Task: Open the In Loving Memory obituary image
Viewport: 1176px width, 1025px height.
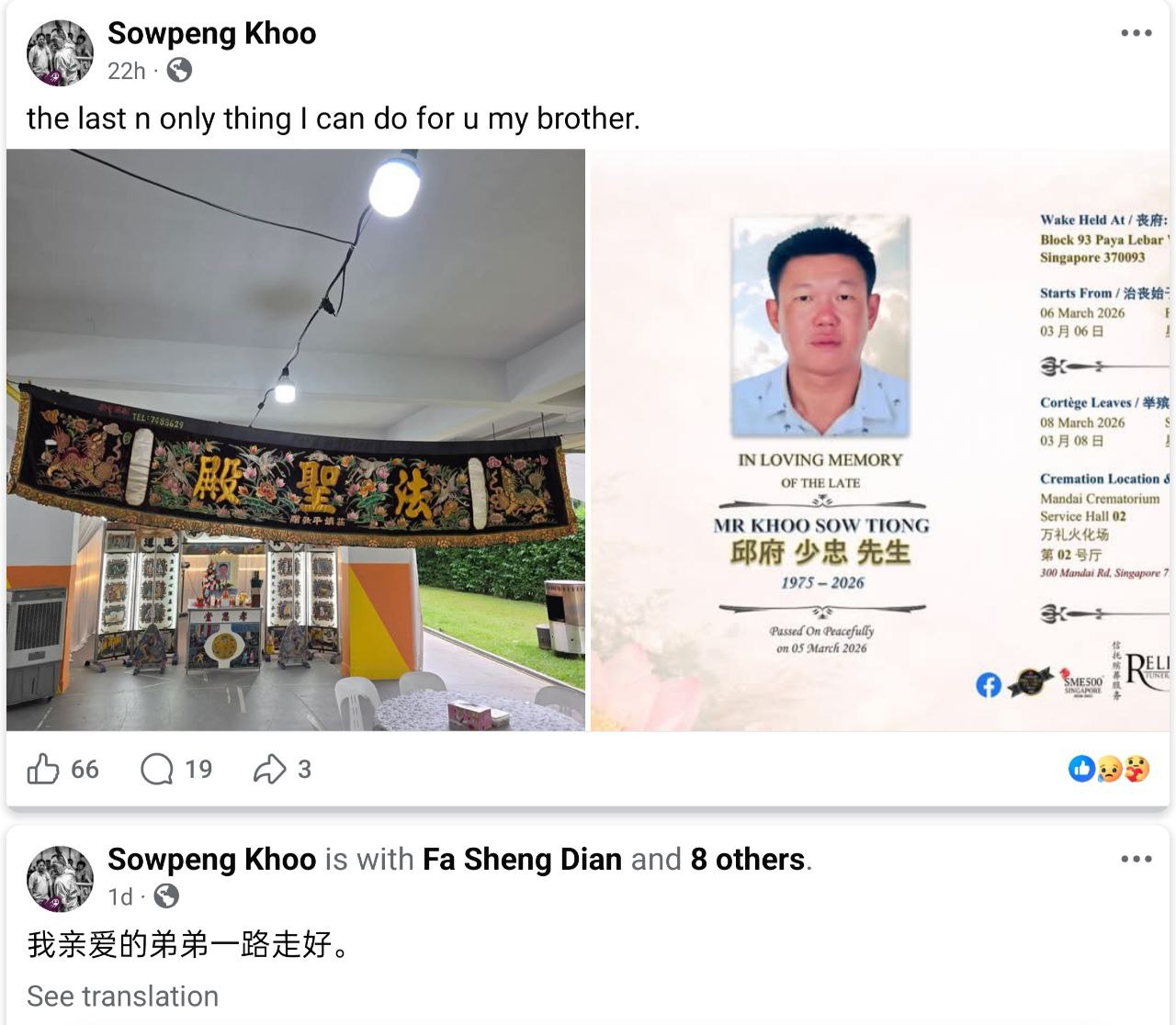Action: tap(879, 440)
